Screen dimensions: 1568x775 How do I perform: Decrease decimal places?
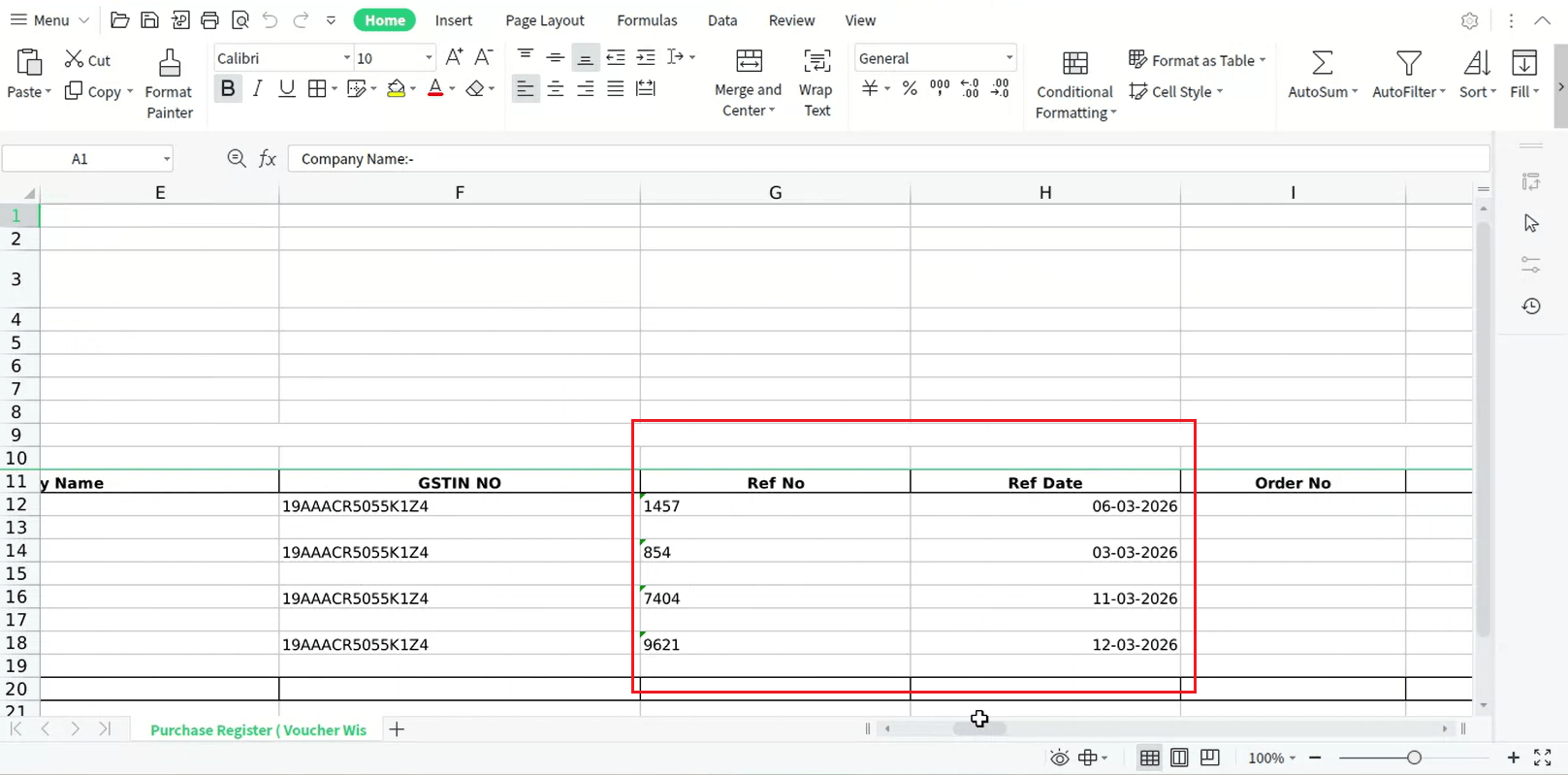[1000, 88]
